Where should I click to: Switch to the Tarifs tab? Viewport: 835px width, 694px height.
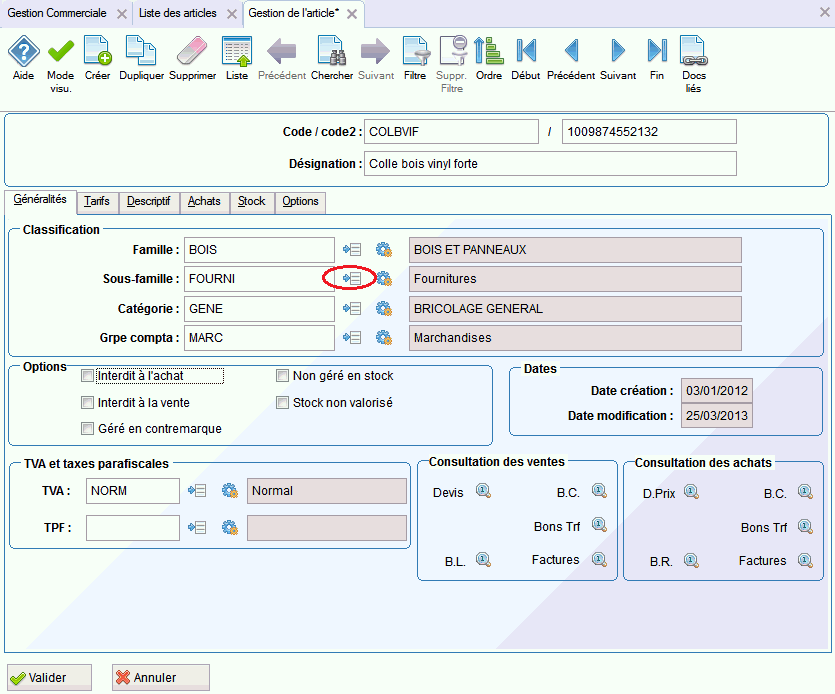tap(96, 201)
